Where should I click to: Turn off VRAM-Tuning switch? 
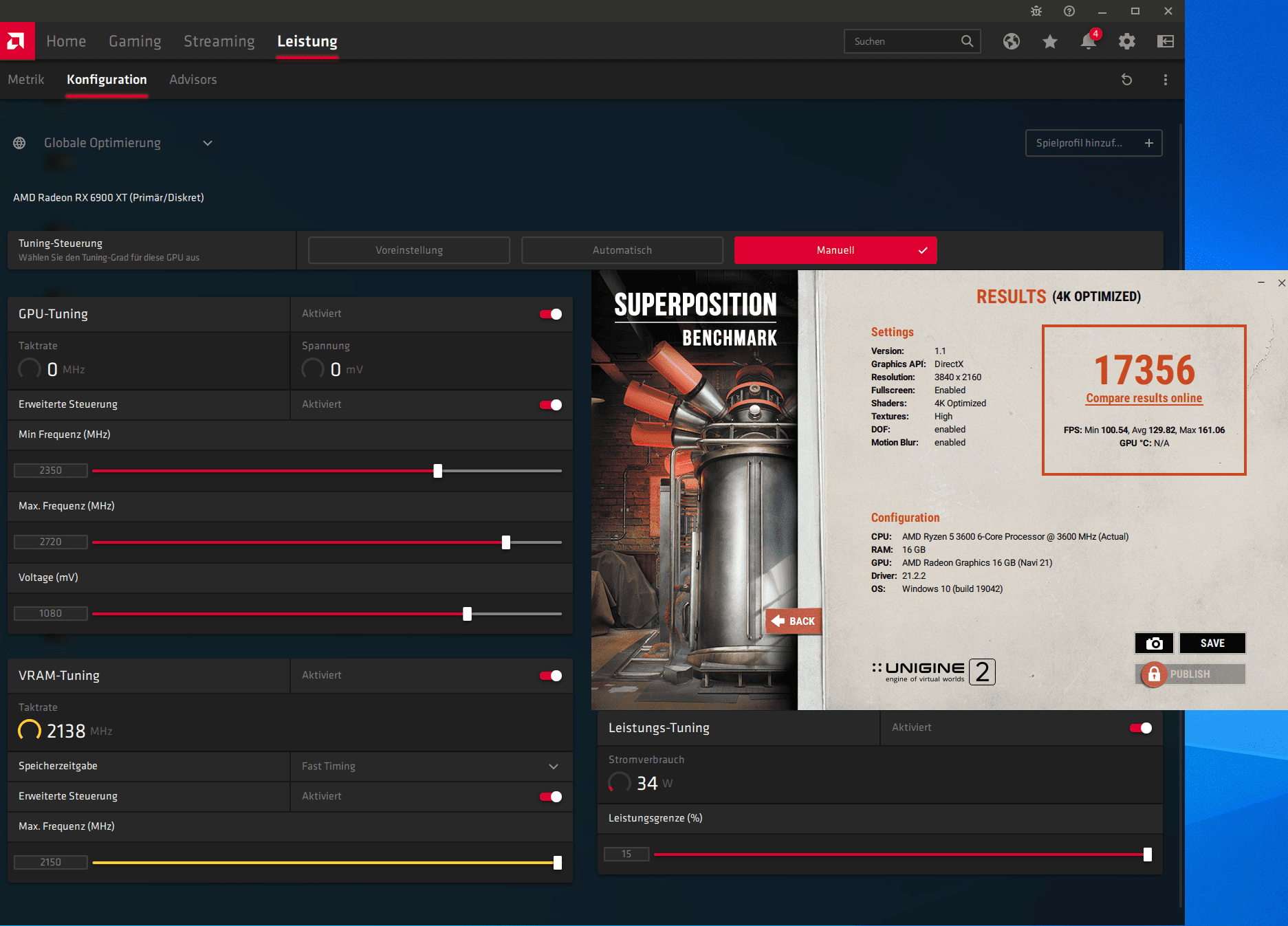click(551, 676)
